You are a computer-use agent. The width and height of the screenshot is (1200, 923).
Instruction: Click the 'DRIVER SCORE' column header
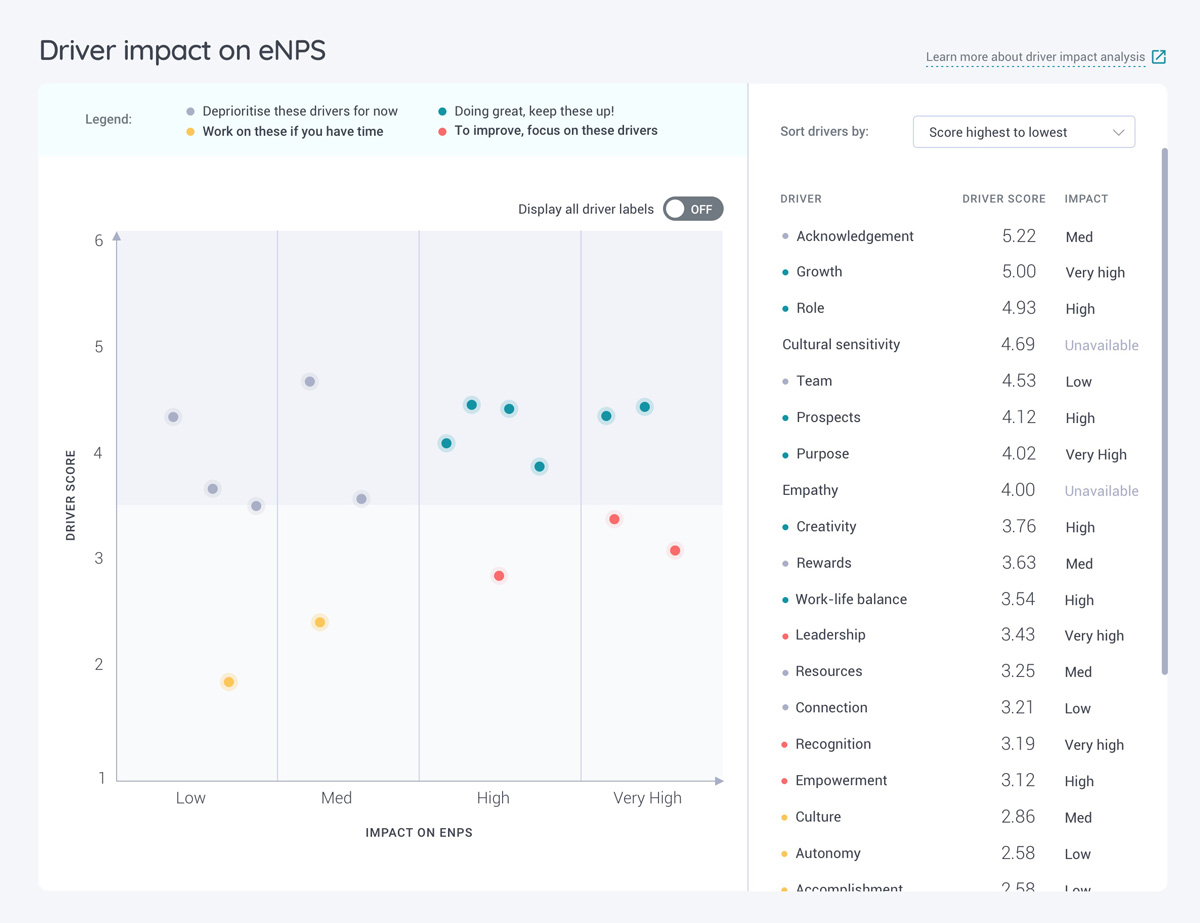[x=1003, y=199]
